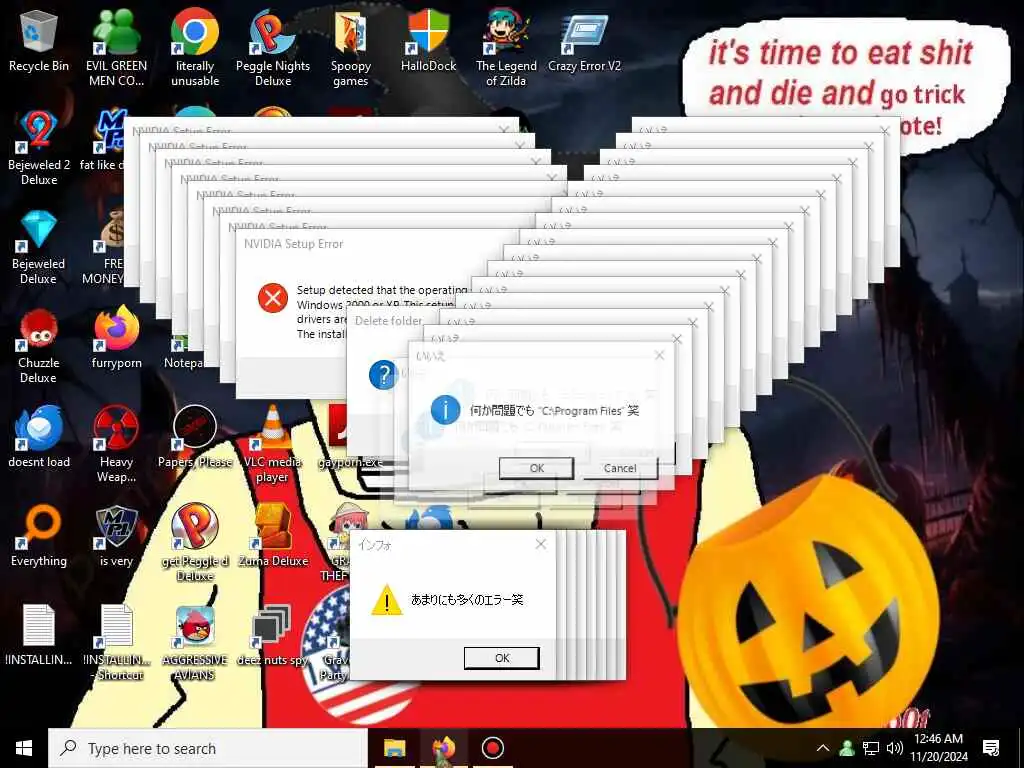The width and height of the screenshot is (1024, 768).
Task: Close the インフォ warning dialog
Action: pos(541,544)
